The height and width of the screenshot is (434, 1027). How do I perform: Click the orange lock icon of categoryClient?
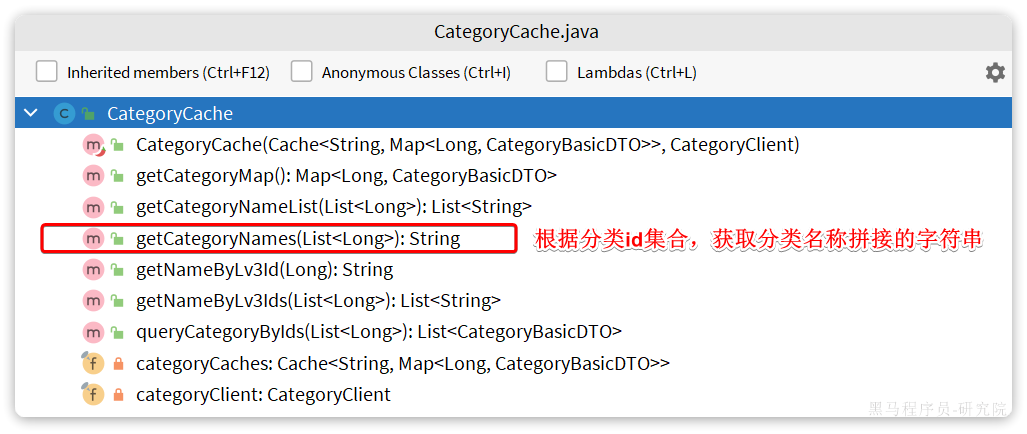[x=119, y=395]
